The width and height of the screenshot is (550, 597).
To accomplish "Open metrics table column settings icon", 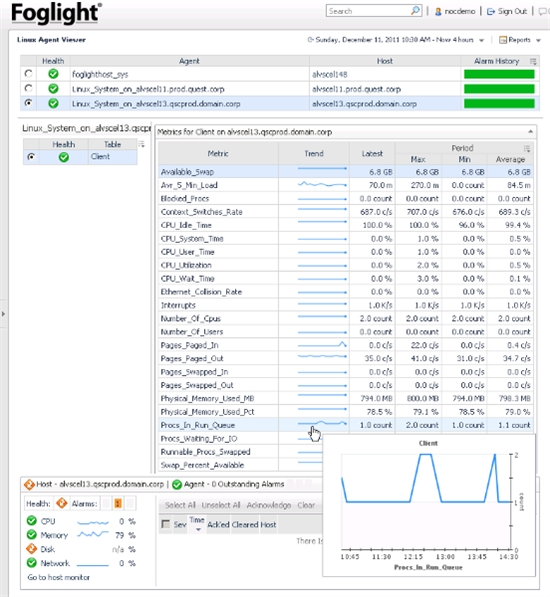I will point(527,148).
